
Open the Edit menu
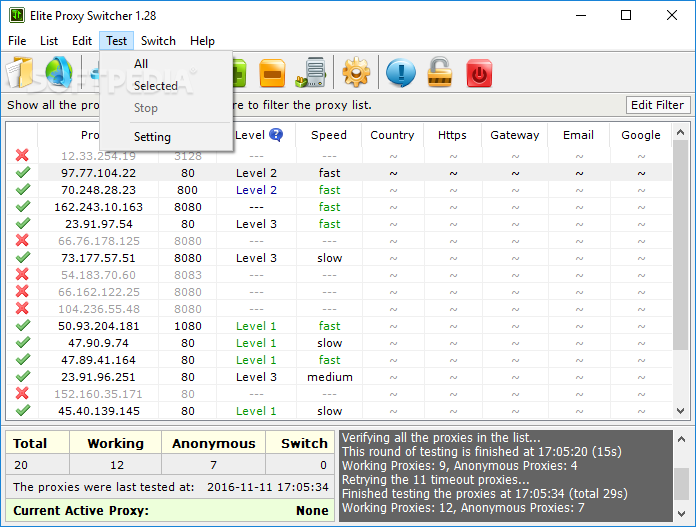click(x=82, y=41)
